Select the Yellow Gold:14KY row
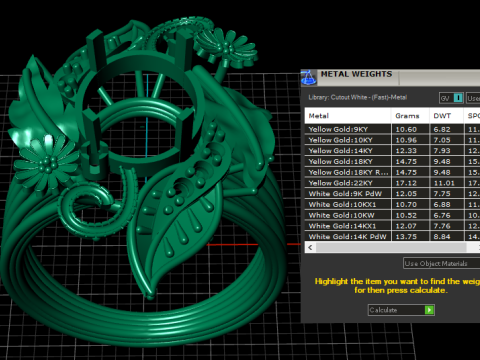 392,151
